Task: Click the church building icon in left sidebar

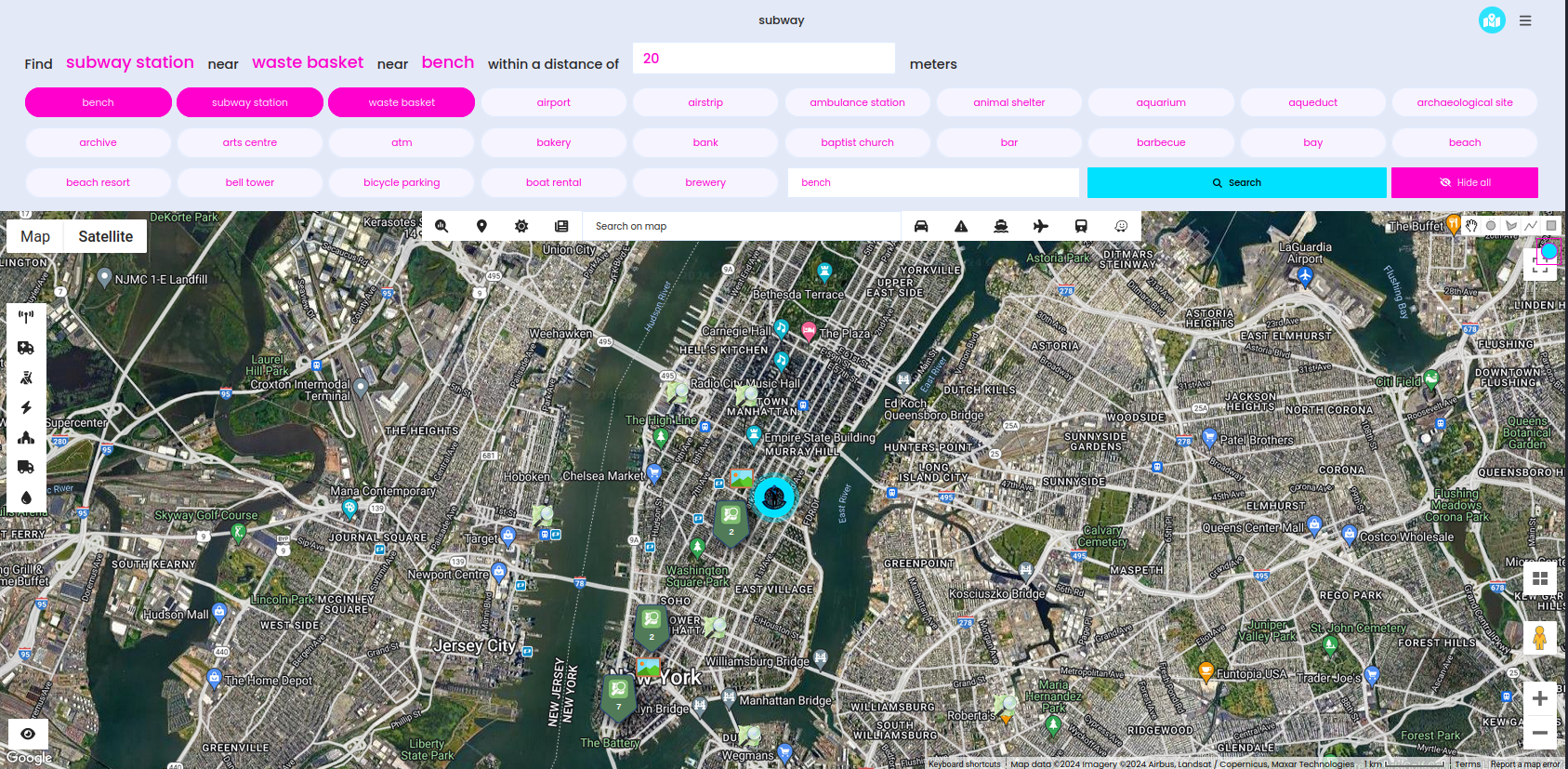Action: [x=26, y=437]
